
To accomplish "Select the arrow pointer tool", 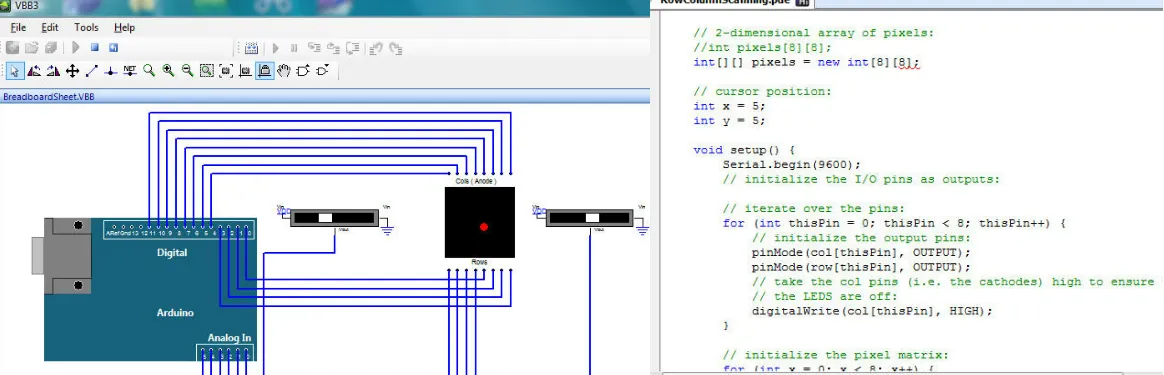I will tap(14, 71).
